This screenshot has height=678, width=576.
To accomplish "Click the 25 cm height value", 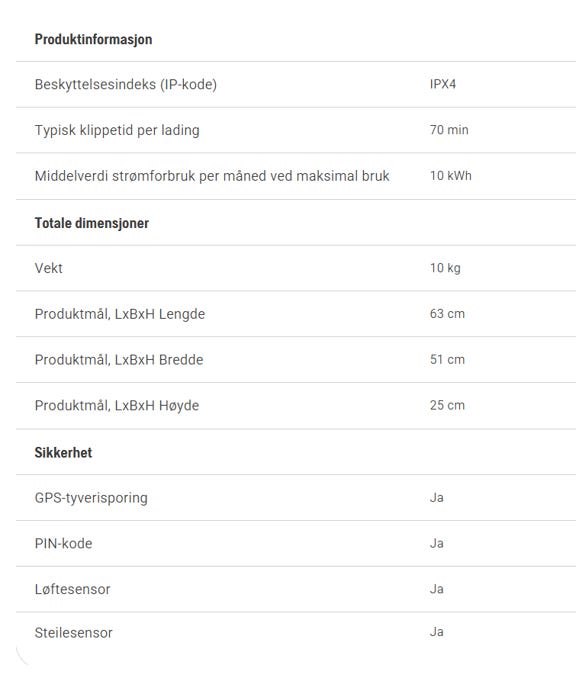I will click(447, 405).
